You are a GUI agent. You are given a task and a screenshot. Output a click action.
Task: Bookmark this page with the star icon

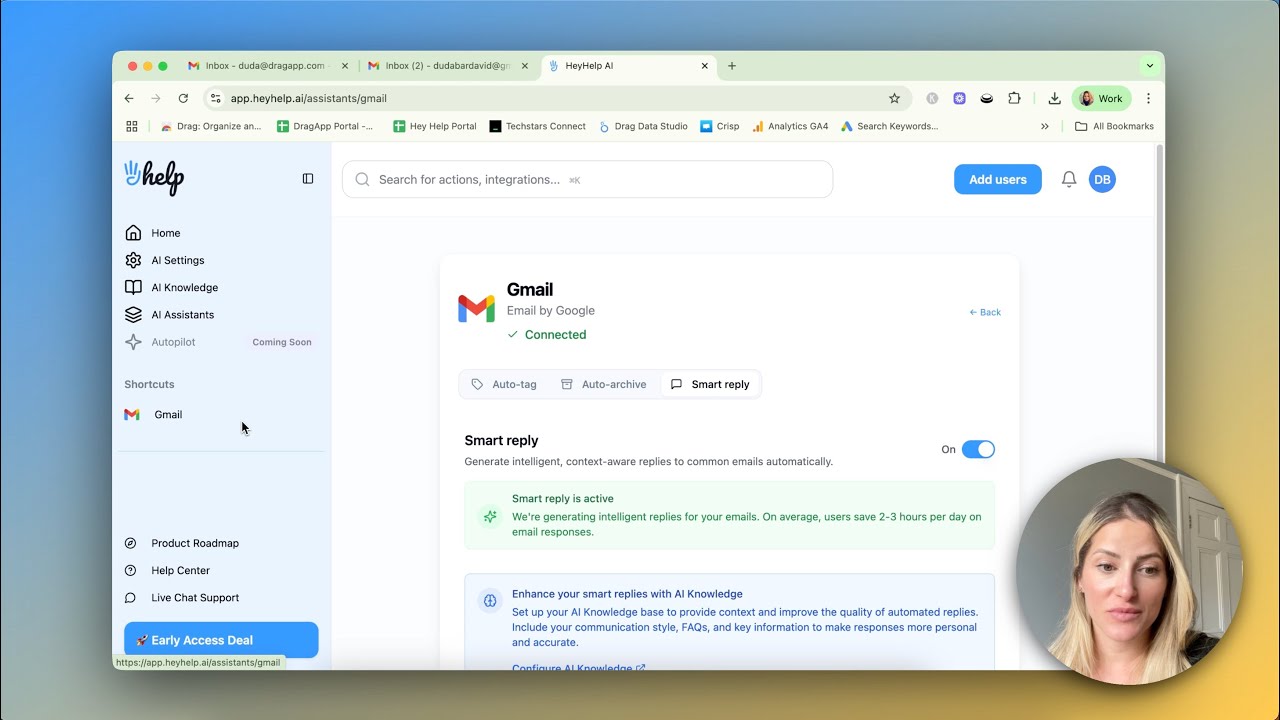pyautogui.click(x=894, y=98)
